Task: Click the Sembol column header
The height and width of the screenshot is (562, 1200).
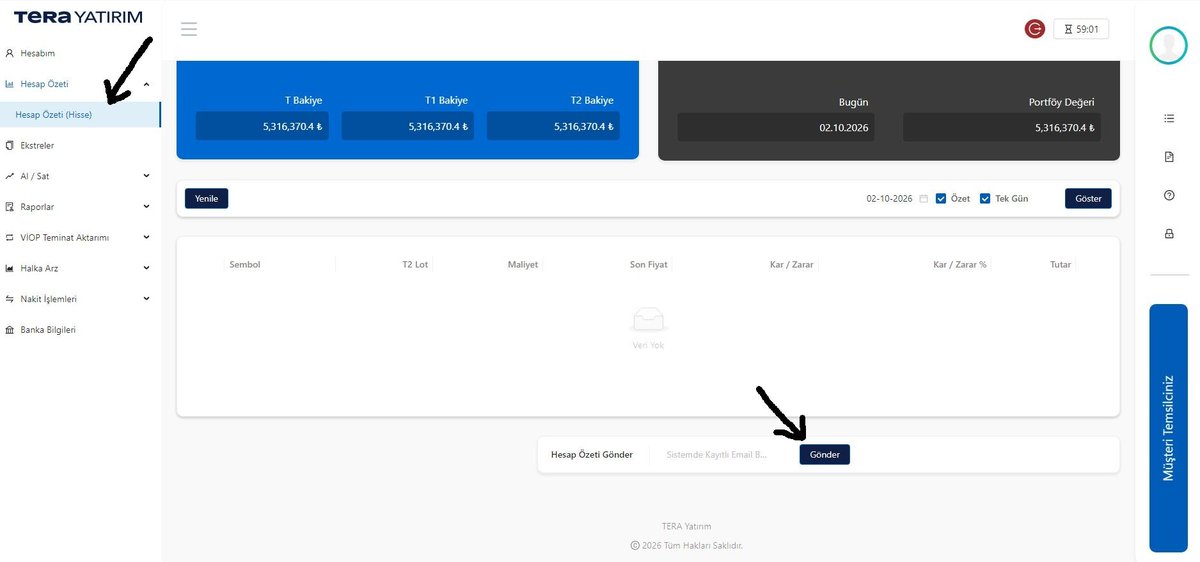Action: [x=245, y=265]
